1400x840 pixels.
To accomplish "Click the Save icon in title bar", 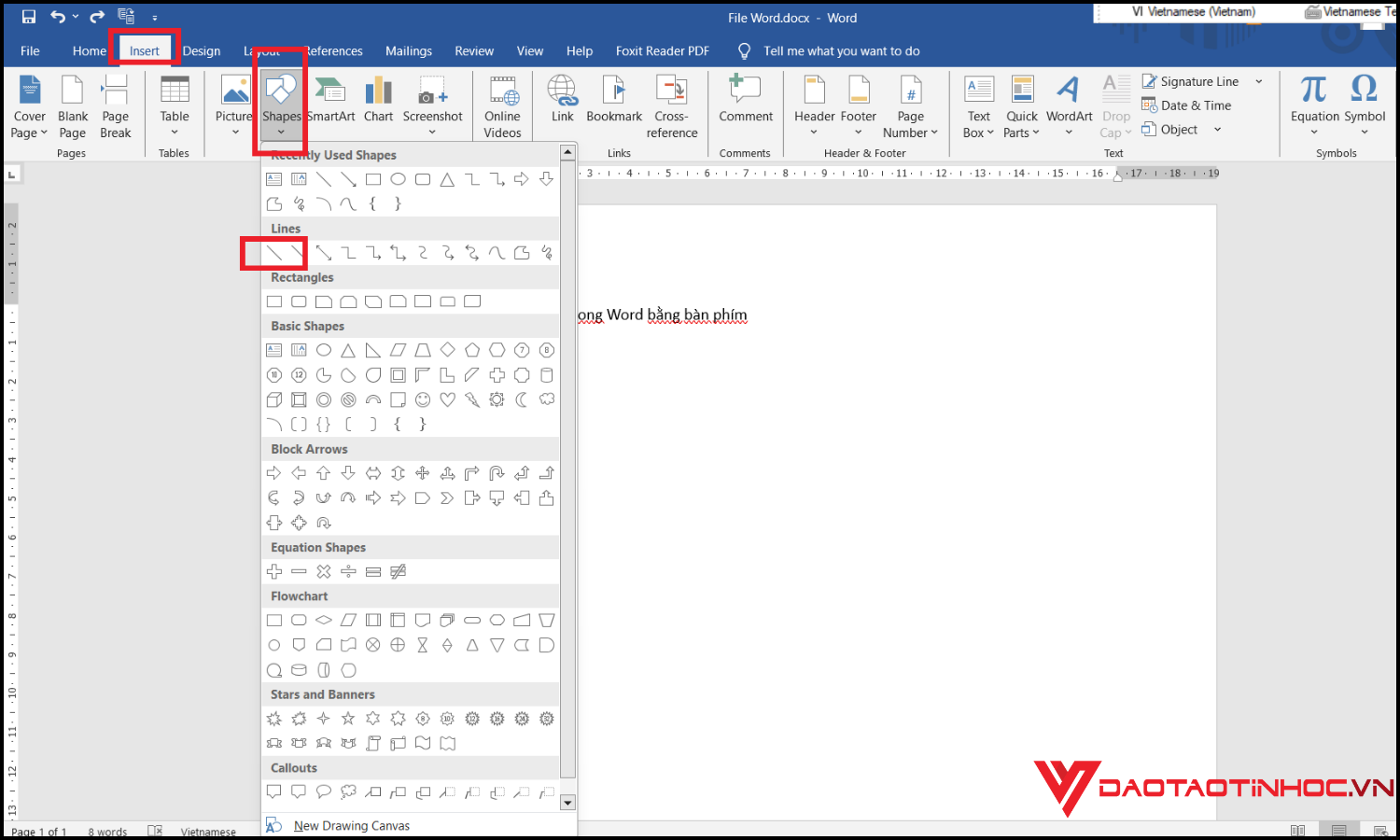I will 28,17.
